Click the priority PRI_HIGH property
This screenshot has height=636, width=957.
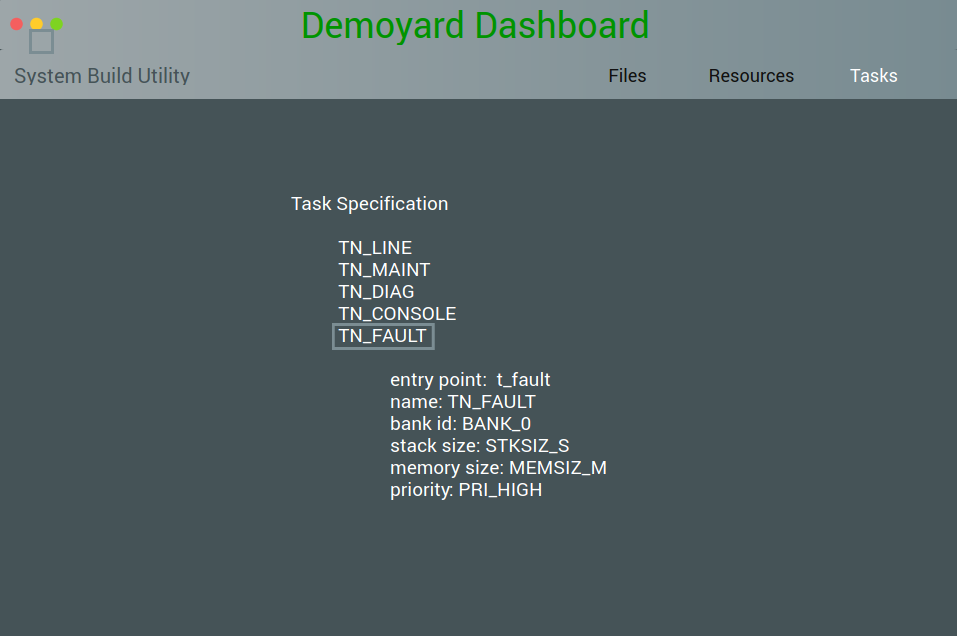[x=466, y=490]
